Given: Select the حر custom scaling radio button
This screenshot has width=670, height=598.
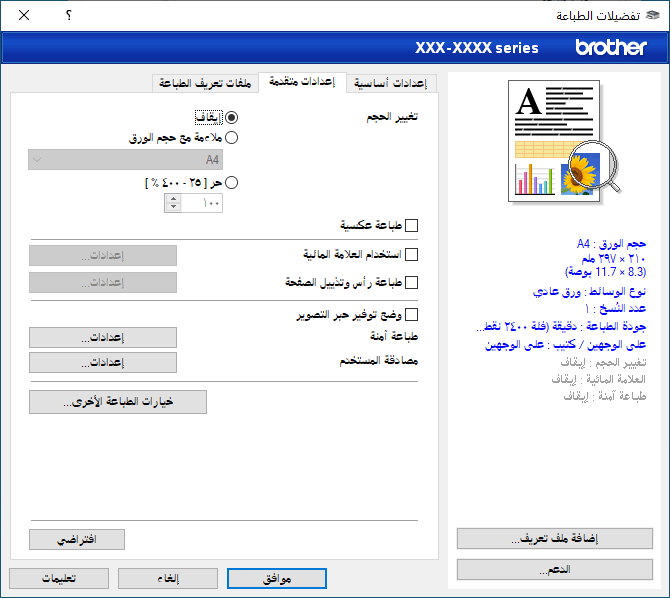Looking at the screenshot, I should [232, 183].
